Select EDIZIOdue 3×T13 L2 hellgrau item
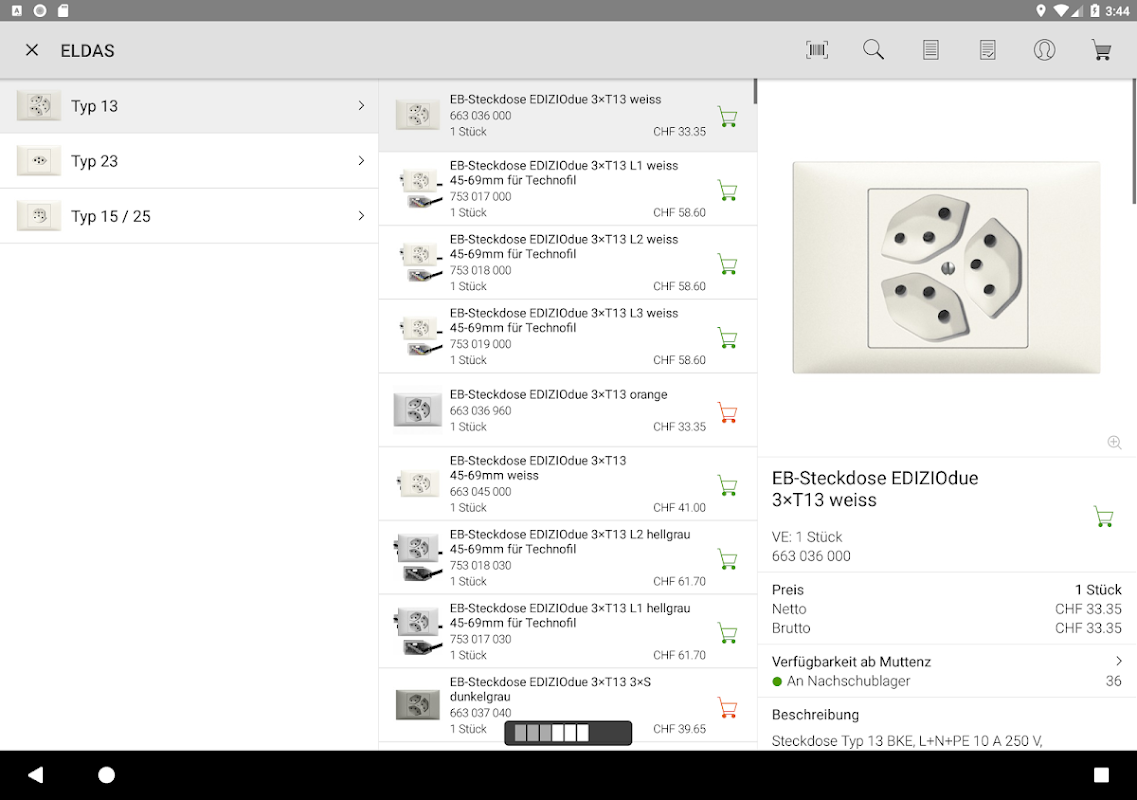 568,558
